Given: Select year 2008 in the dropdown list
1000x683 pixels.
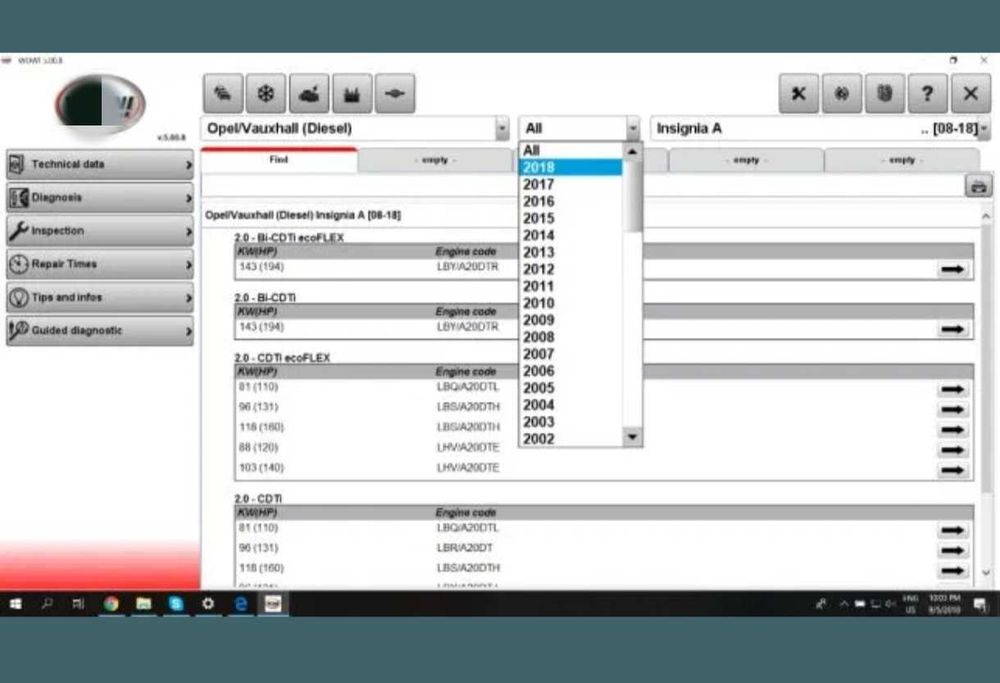Looking at the screenshot, I should [571, 337].
